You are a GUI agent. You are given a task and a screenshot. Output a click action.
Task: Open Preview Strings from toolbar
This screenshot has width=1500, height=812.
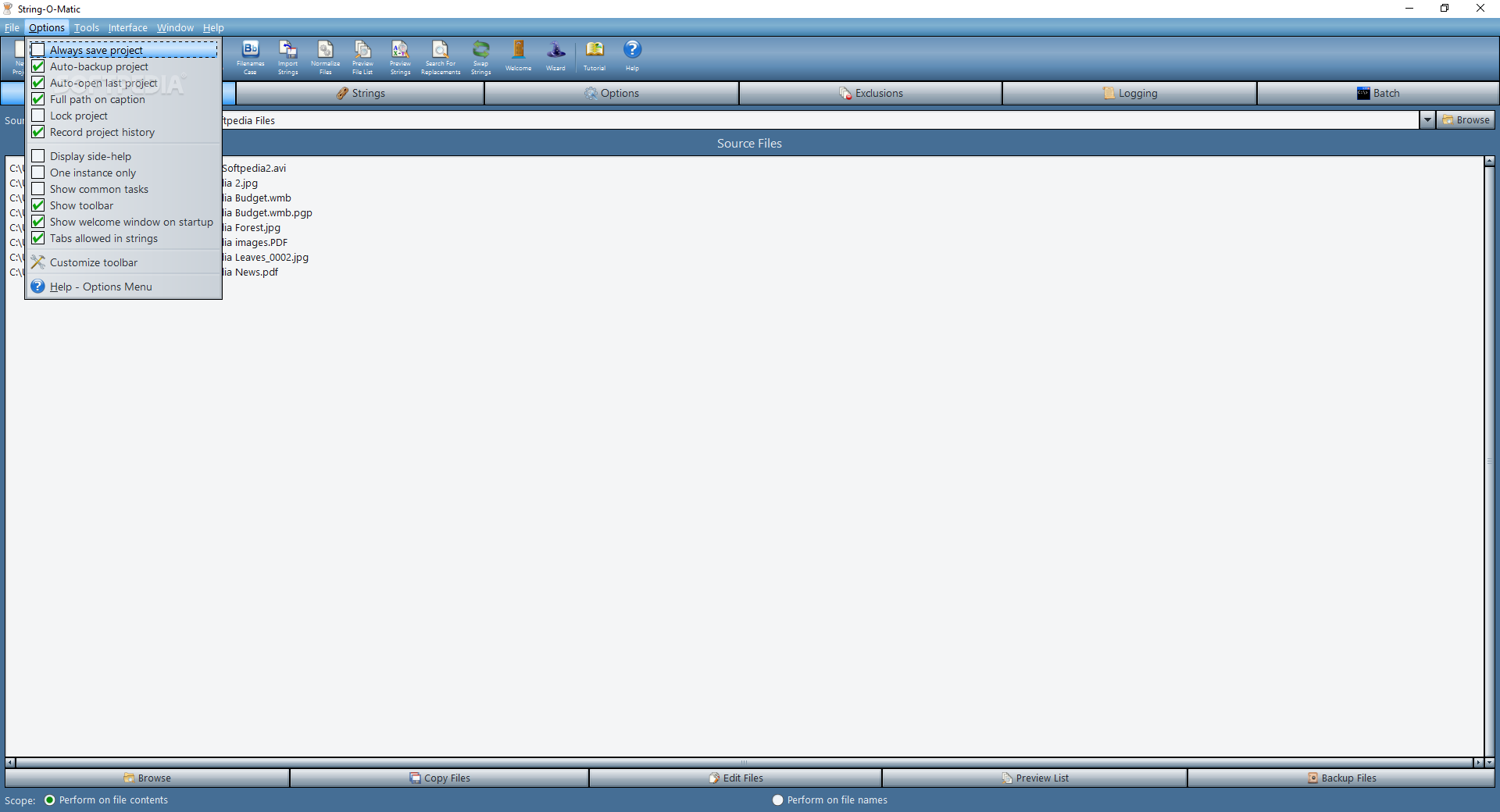(400, 57)
